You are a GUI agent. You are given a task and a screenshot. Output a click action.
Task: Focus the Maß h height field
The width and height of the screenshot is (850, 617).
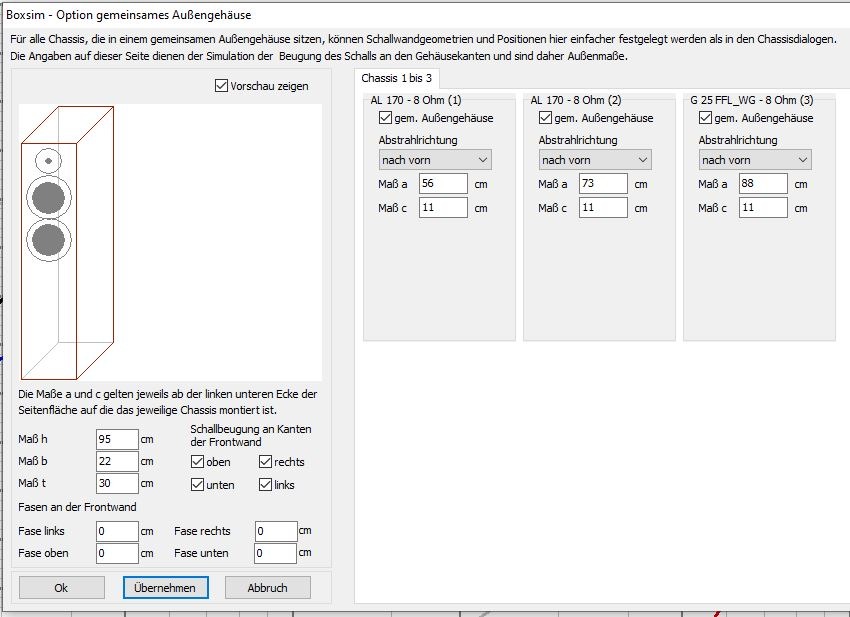117,439
